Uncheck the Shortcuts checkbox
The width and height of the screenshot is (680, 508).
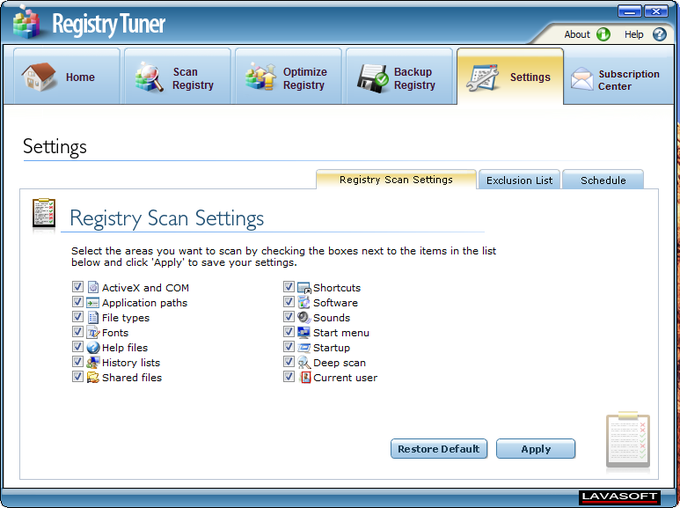[x=289, y=287]
